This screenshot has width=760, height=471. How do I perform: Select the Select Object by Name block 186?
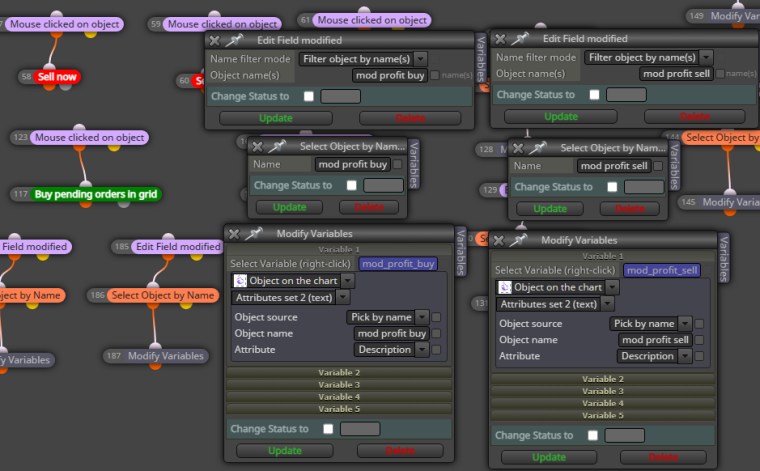click(x=162, y=295)
